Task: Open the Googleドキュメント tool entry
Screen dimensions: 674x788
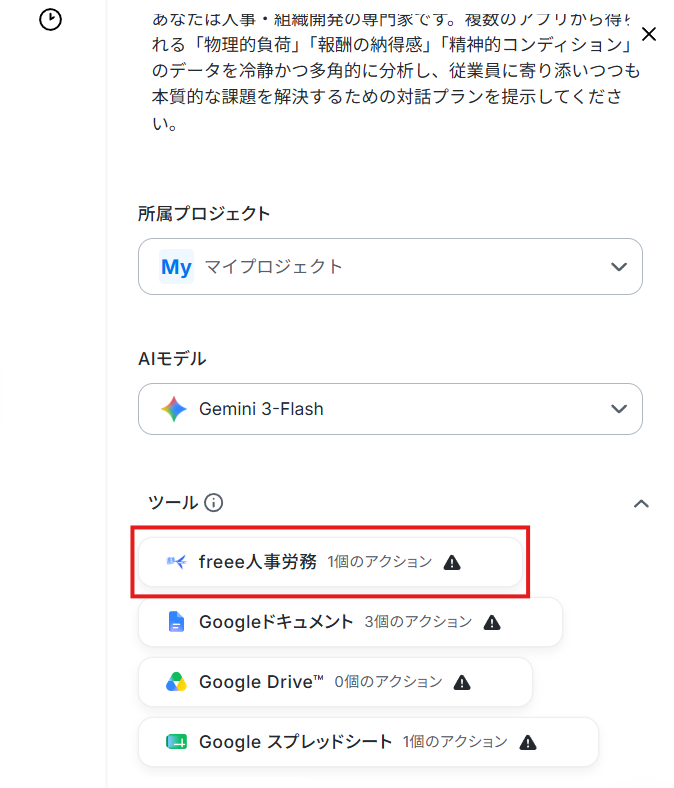Action: click(x=350, y=622)
